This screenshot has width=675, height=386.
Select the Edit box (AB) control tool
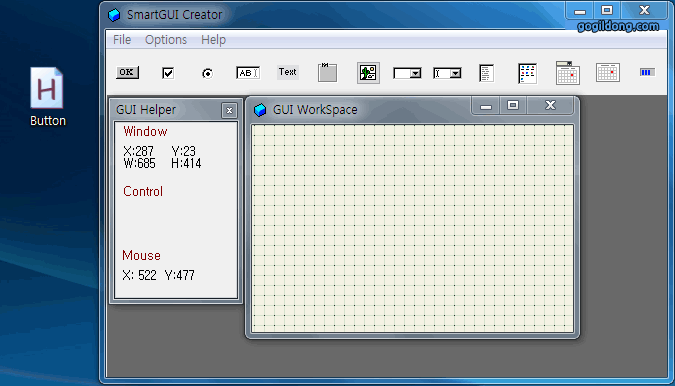click(x=248, y=73)
